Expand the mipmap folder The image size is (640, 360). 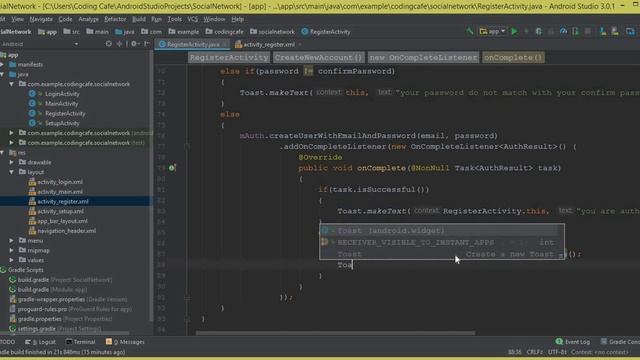11,250
